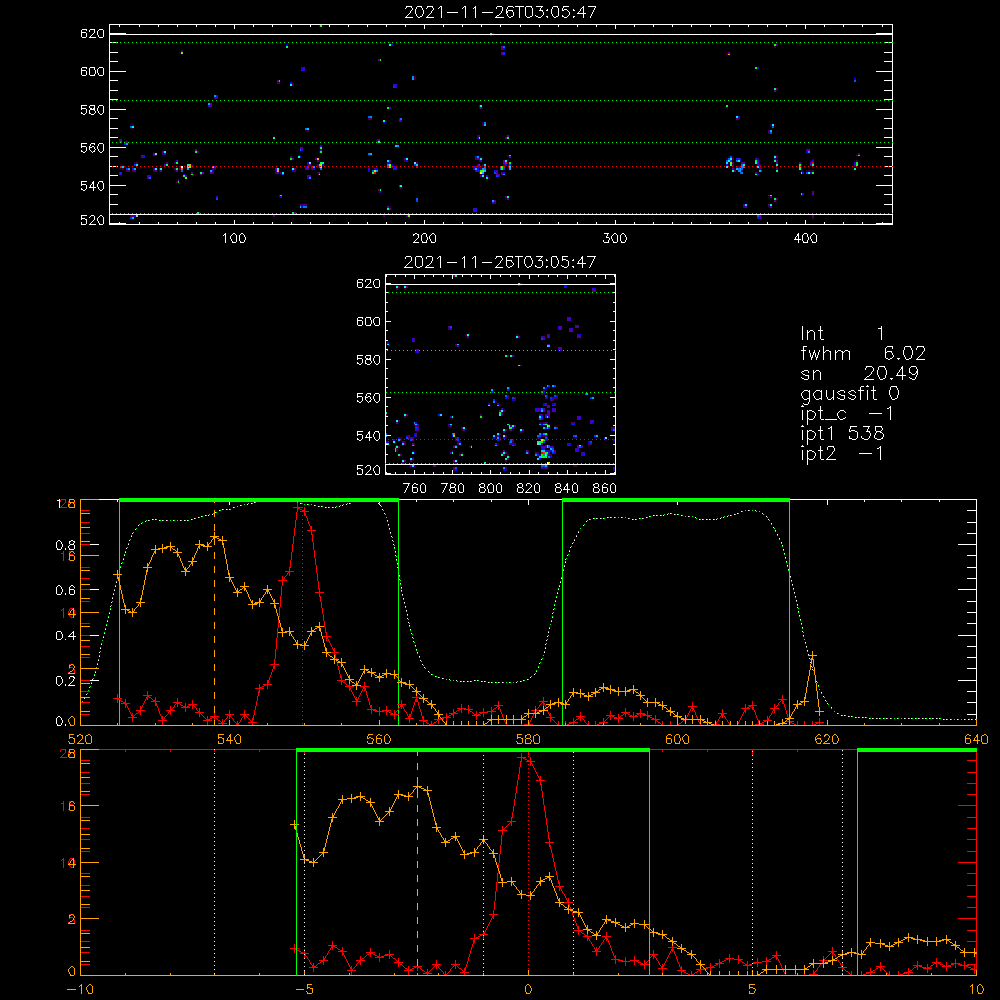Click the 'sn 20.49' readout

(x=860, y=373)
